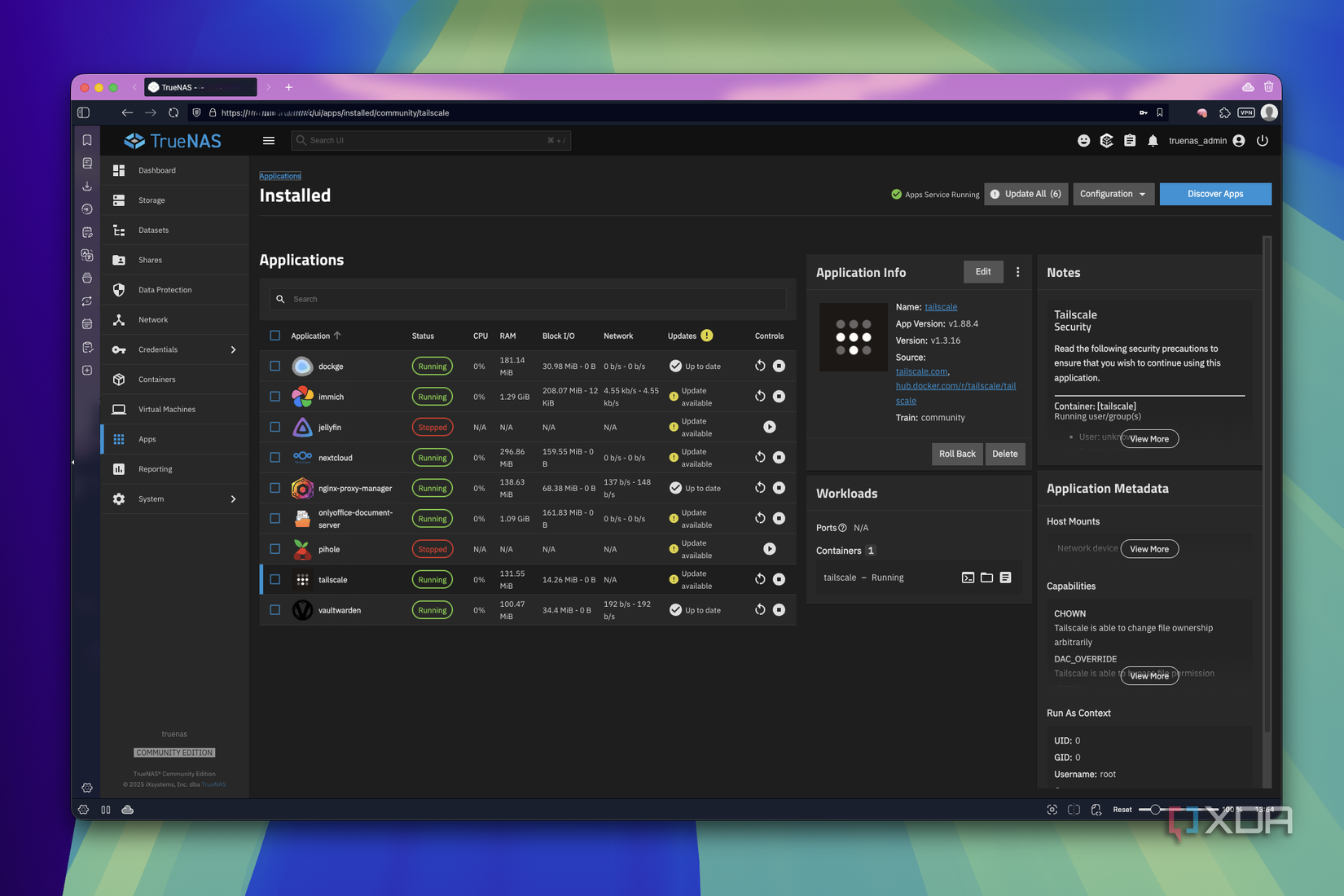
Task: Stop the vaultwarden app with its stop icon
Action: coord(779,609)
